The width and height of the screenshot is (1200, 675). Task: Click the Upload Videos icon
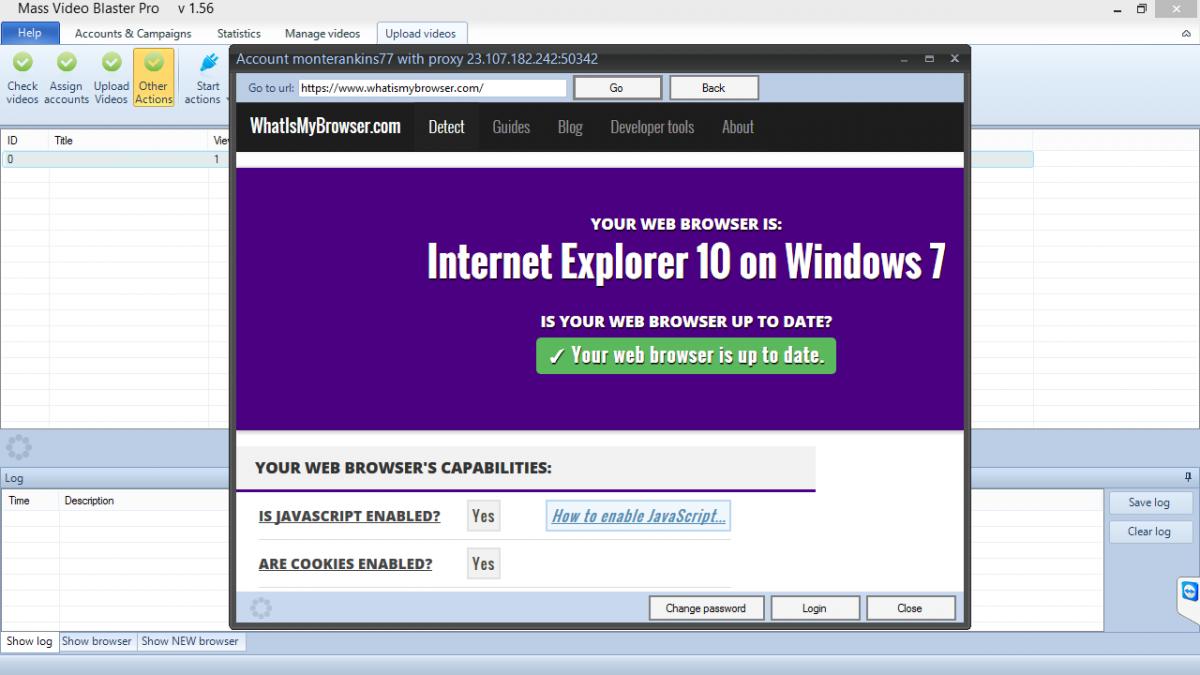(111, 63)
